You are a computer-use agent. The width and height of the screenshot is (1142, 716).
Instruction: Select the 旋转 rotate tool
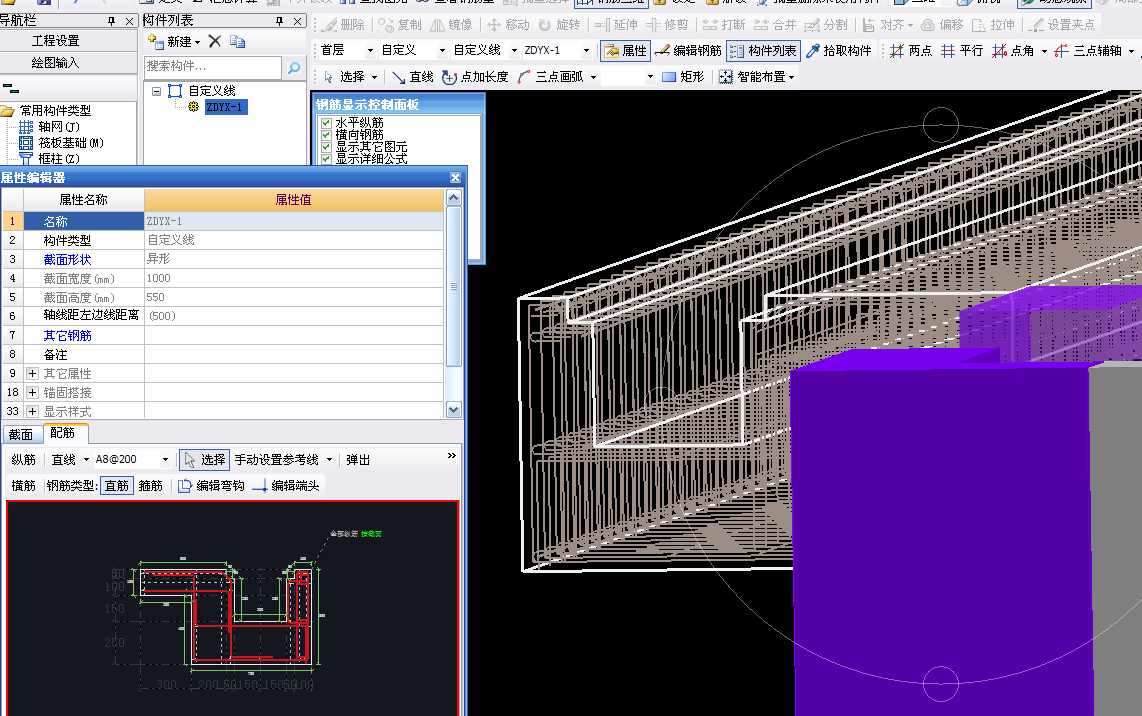[x=559, y=25]
